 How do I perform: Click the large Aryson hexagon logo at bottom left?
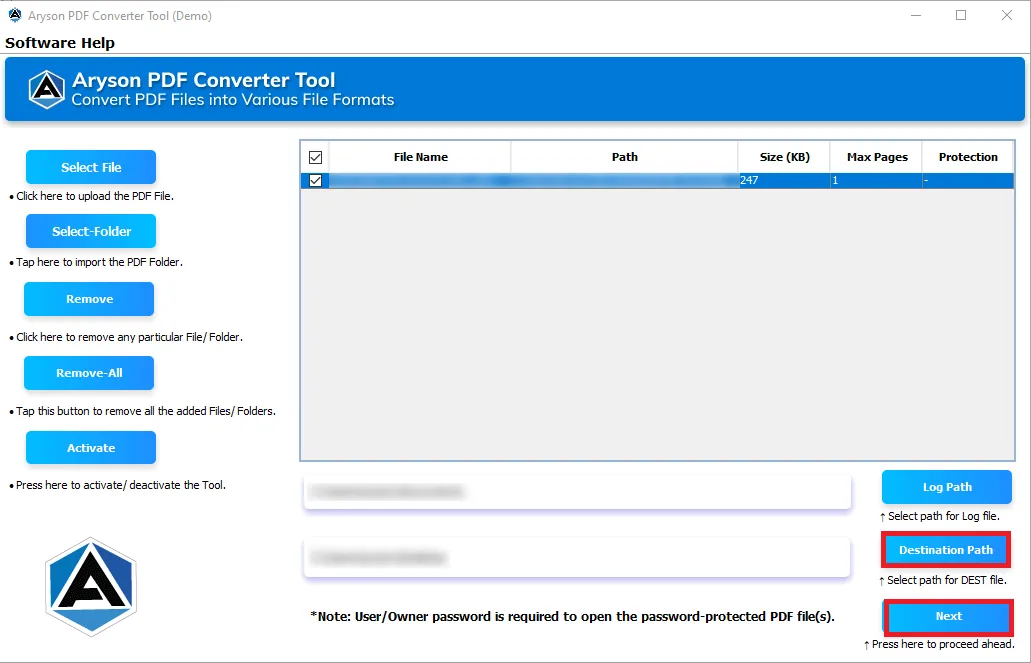pyautogui.click(x=91, y=587)
